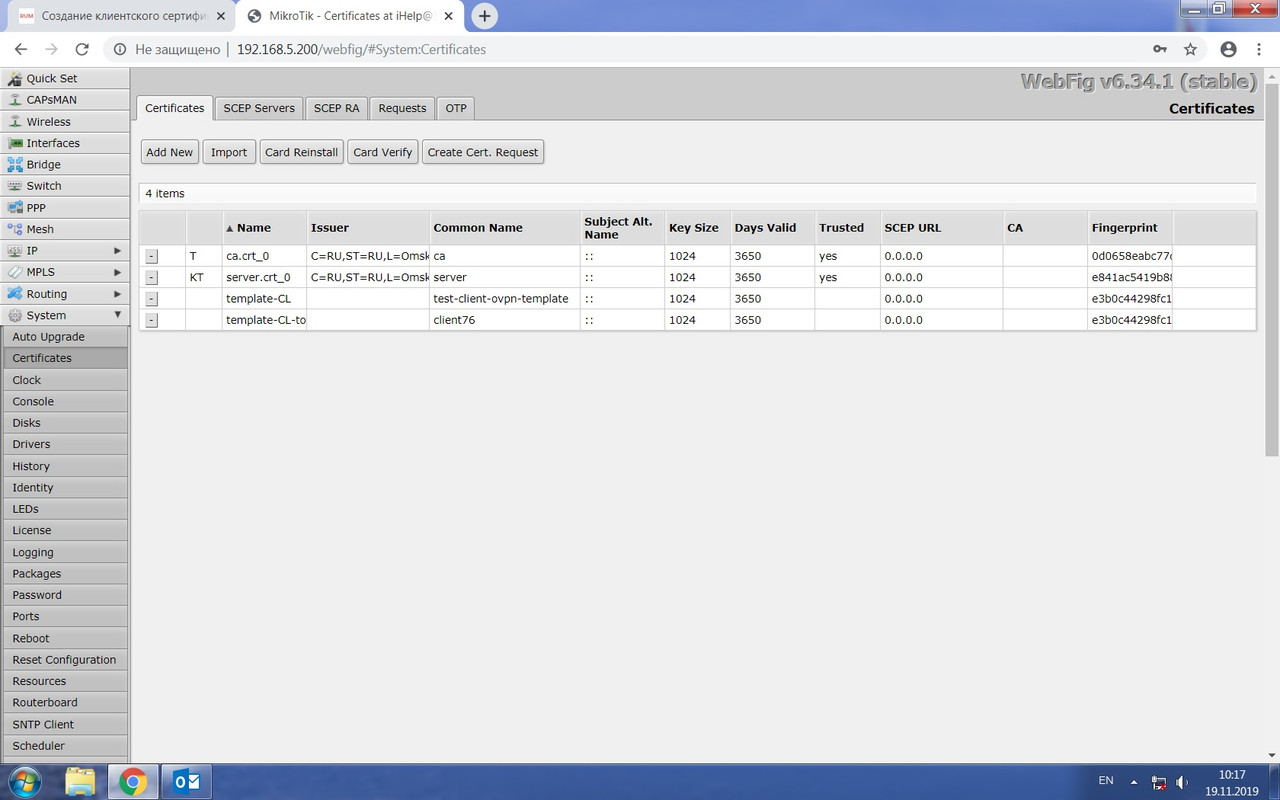Open File Explorer from taskbar
The width and height of the screenshot is (1280, 800).
[x=80, y=781]
